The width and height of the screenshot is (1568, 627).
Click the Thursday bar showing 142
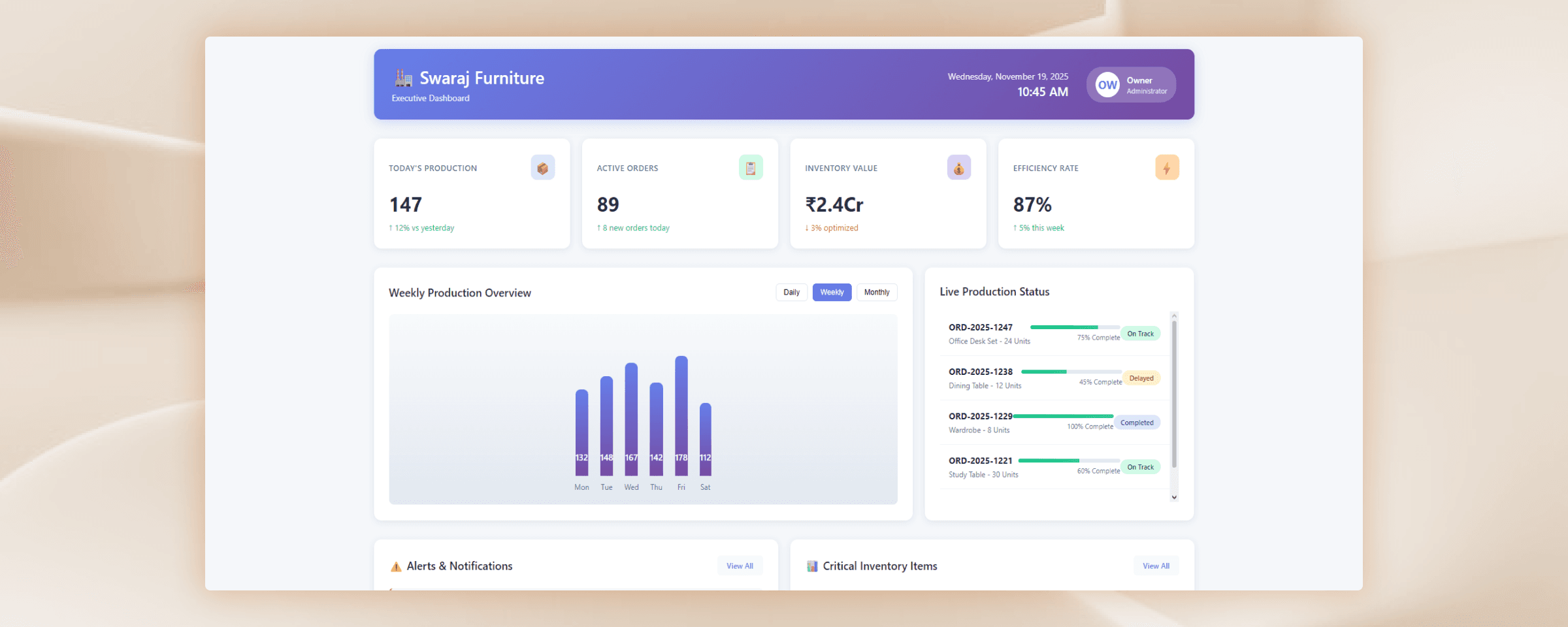click(656, 429)
